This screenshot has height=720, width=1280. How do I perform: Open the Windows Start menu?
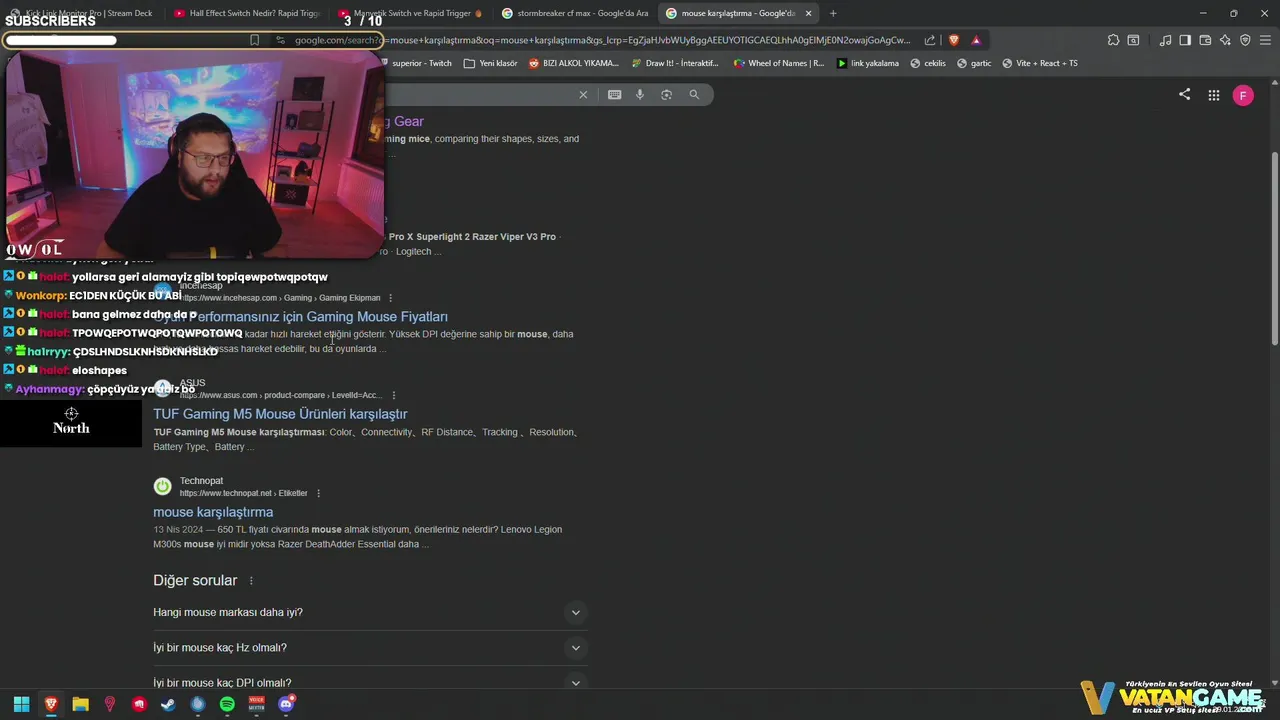[21, 704]
